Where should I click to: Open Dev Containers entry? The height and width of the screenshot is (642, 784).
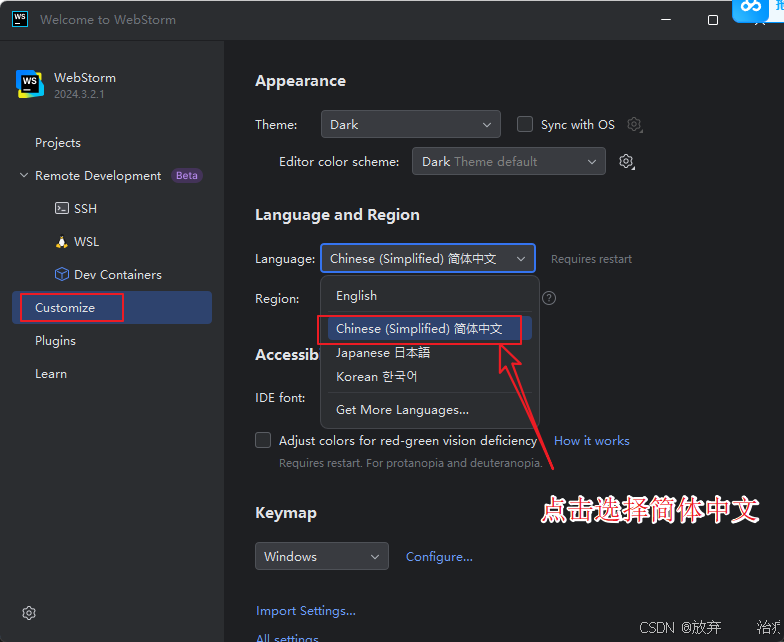click(118, 274)
